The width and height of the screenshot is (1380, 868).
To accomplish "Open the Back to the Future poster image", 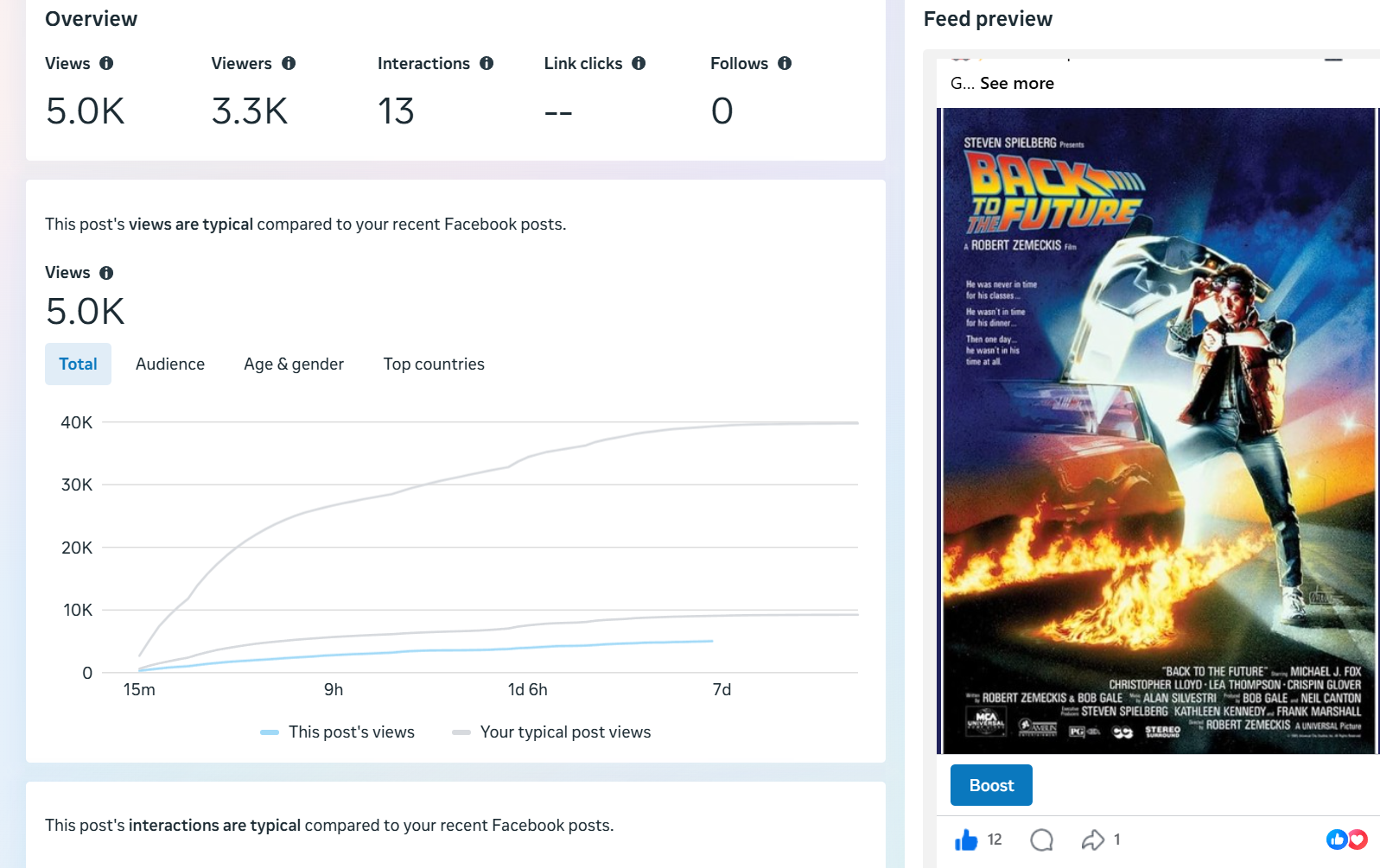I will (1158, 431).
